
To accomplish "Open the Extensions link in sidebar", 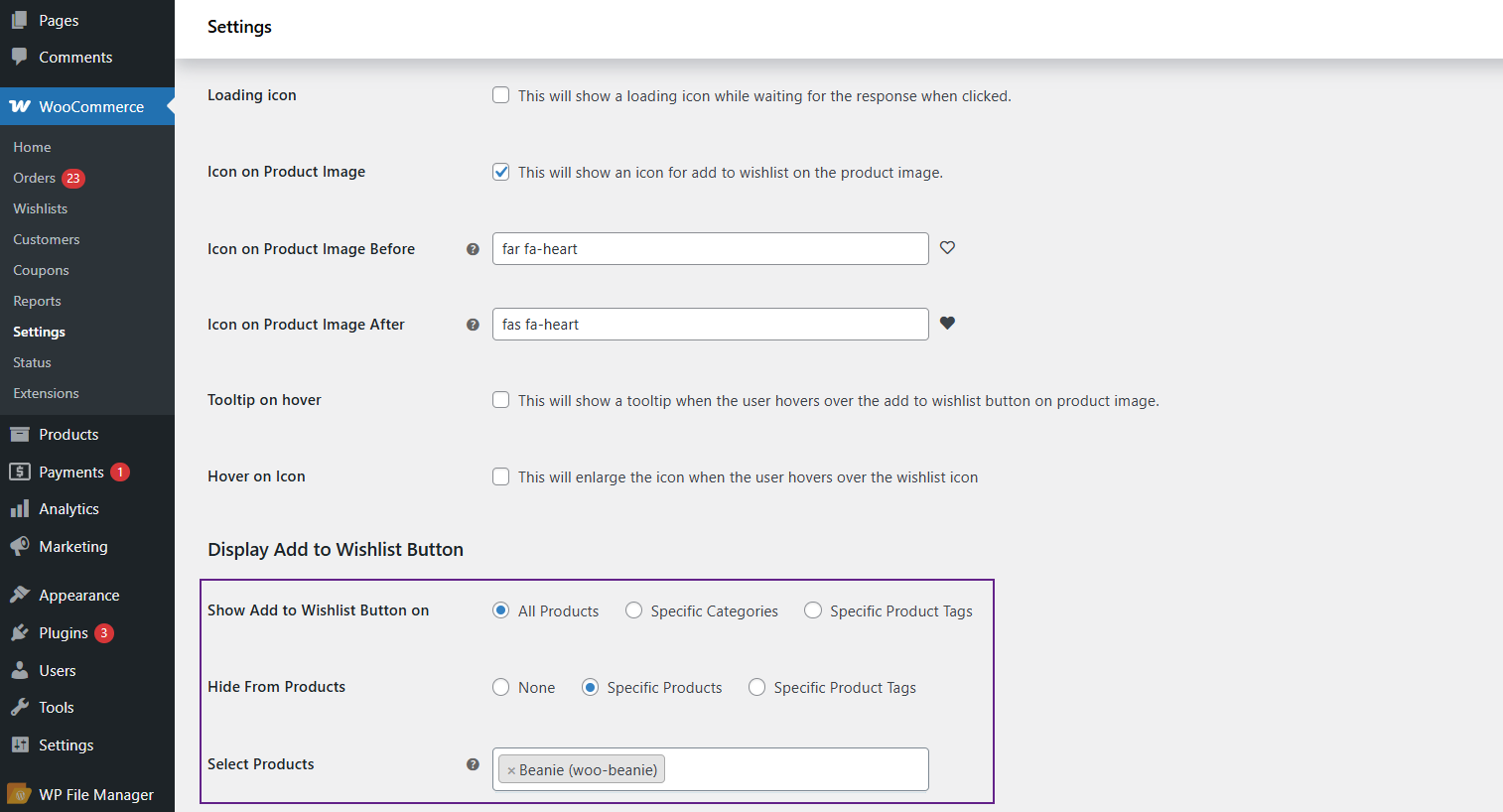I will coord(46,393).
